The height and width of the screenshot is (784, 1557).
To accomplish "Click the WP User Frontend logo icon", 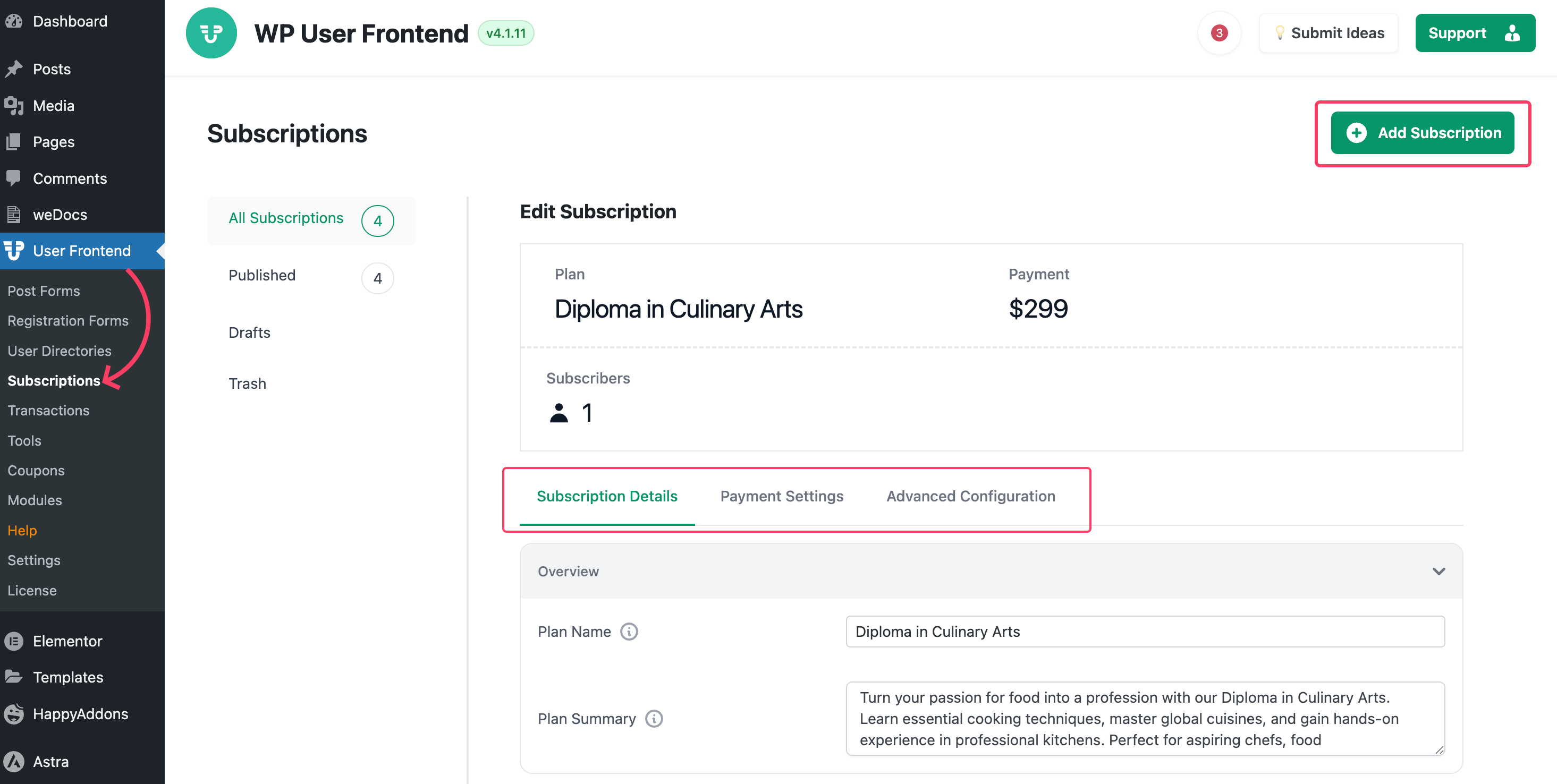I will click(x=211, y=33).
